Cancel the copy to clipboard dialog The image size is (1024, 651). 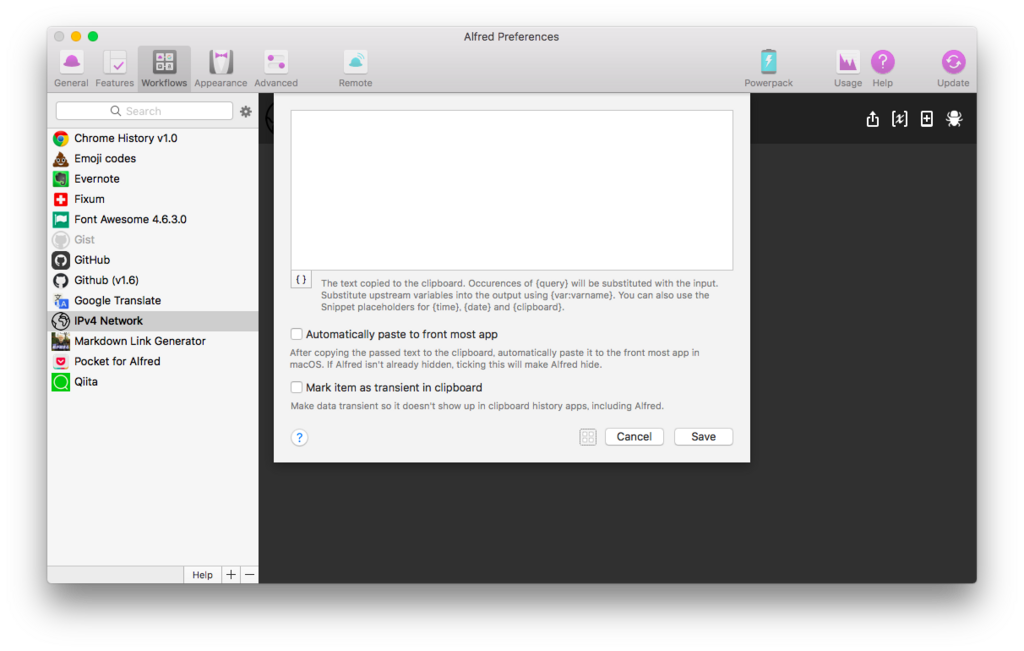coord(634,437)
